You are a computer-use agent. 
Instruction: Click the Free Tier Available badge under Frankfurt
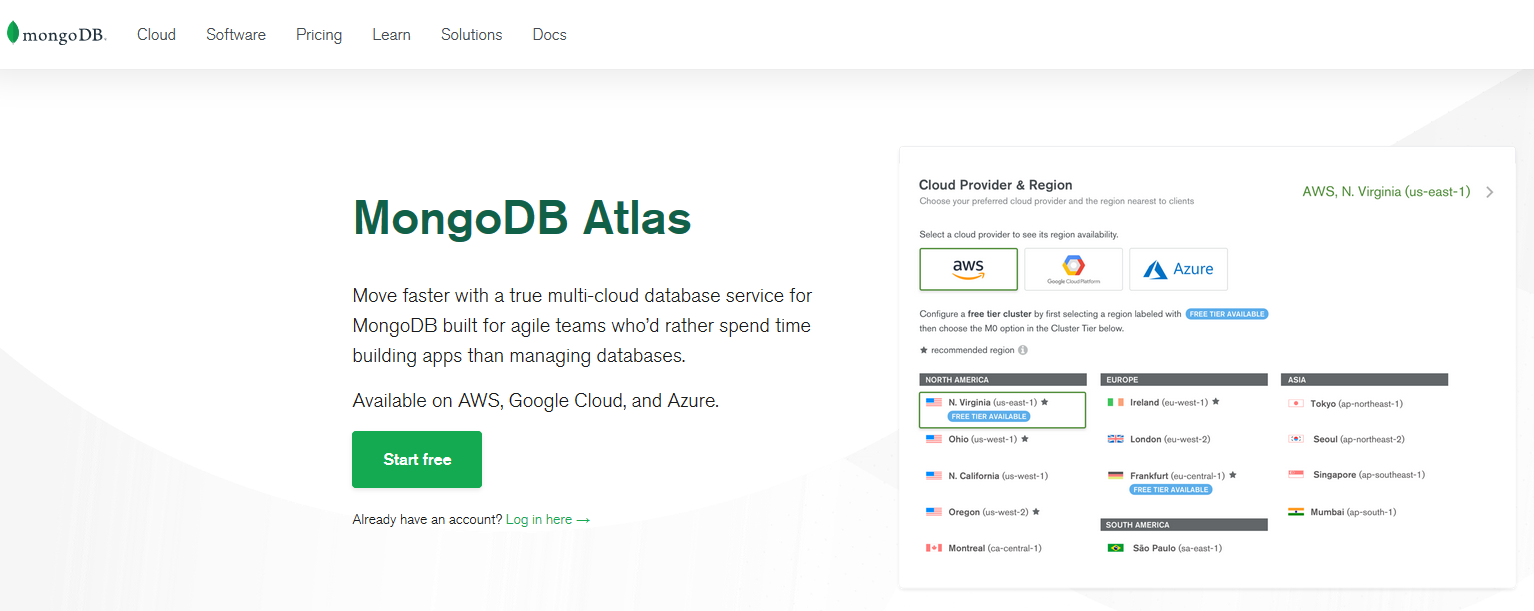pos(1170,490)
